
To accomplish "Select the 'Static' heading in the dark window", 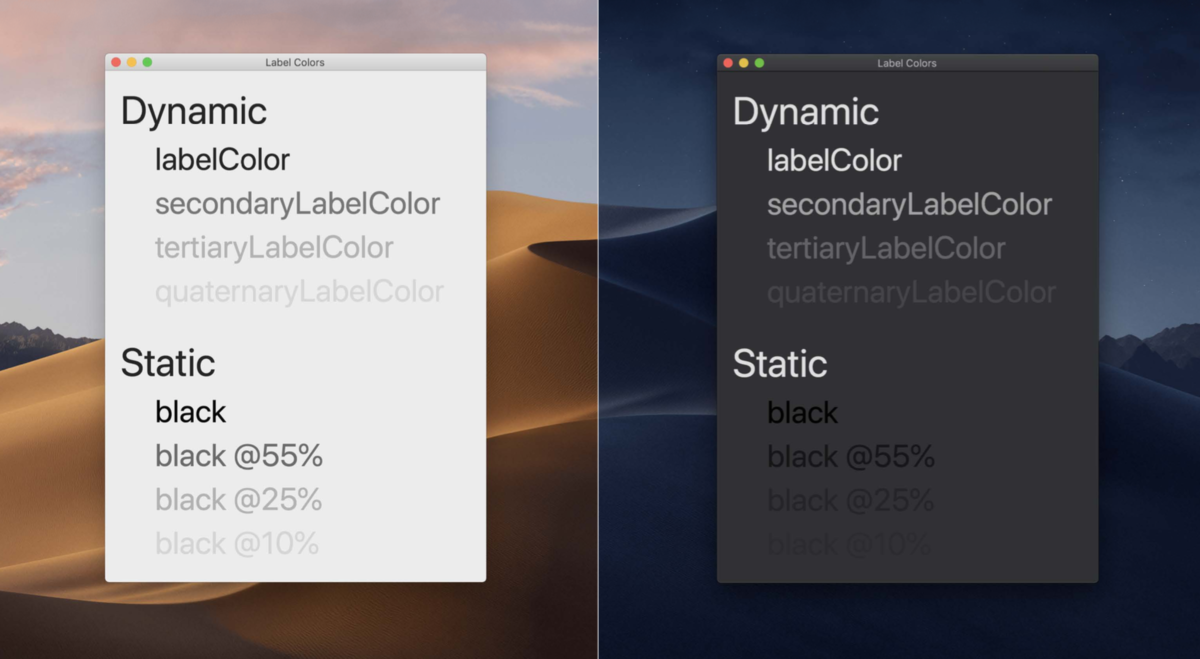I will pyautogui.click(x=780, y=363).
